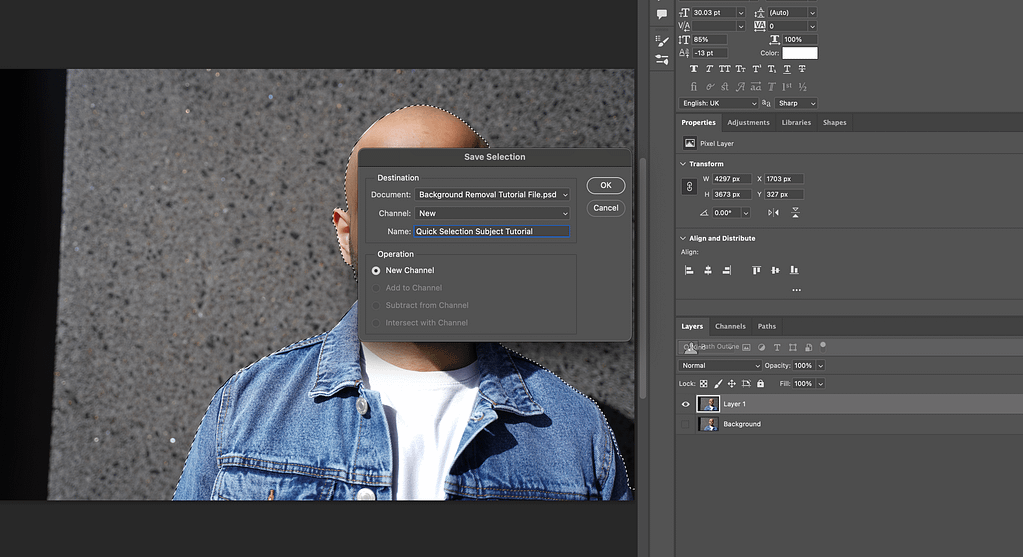Click OK in Save Selection dialog
The height and width of the screenshot is (557, 1023).
pyautogui.click(x=606, y=186)
